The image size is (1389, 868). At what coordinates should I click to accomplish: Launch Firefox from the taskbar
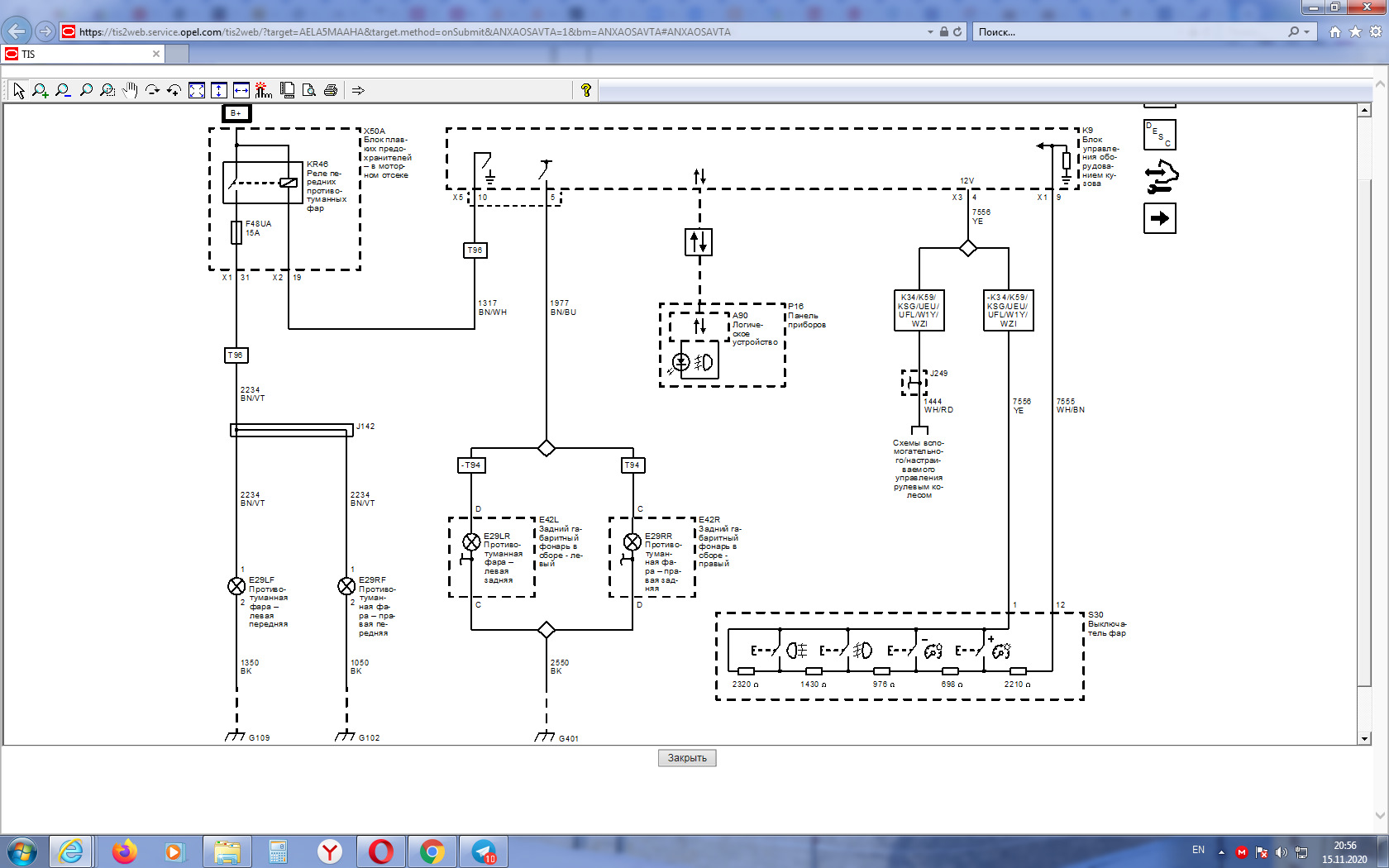pyautogui.click(x=124, y=851)
